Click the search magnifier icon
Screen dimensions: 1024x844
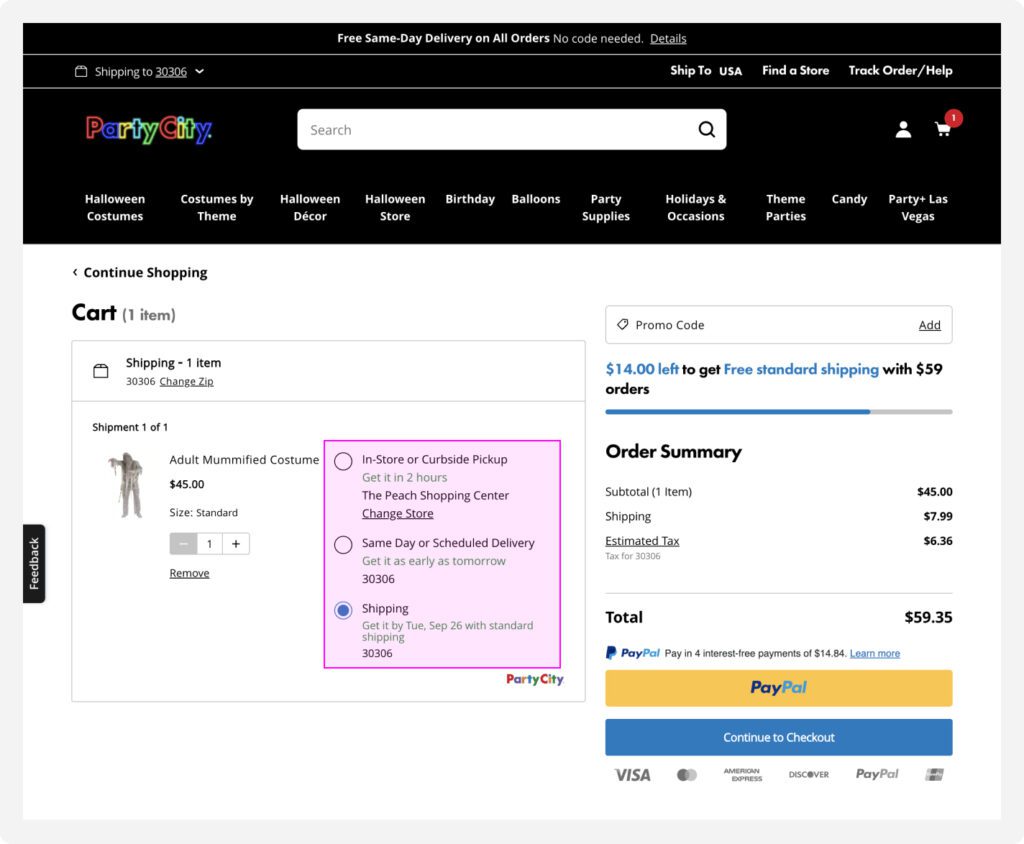coord(707,129)
